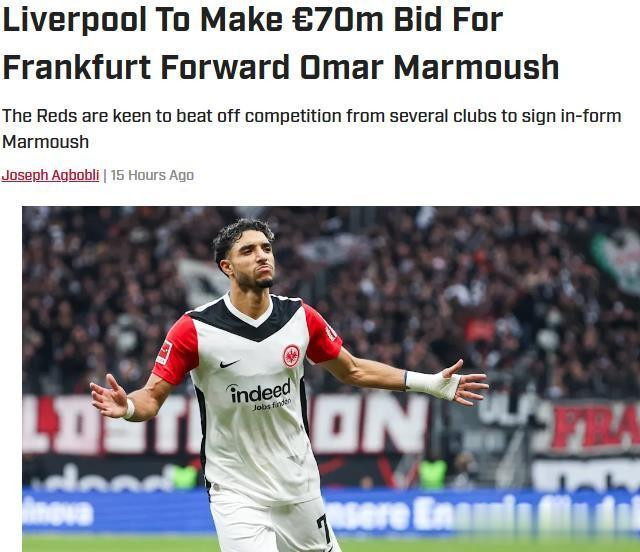Select the word "Marmoush" in the headline
The width and height of the screenshot is (640, 552).
point(476,68)
